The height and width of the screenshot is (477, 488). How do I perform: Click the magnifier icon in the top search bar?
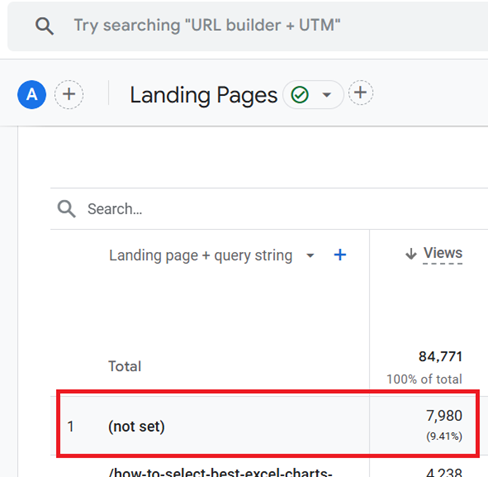(x=44, y=26)
